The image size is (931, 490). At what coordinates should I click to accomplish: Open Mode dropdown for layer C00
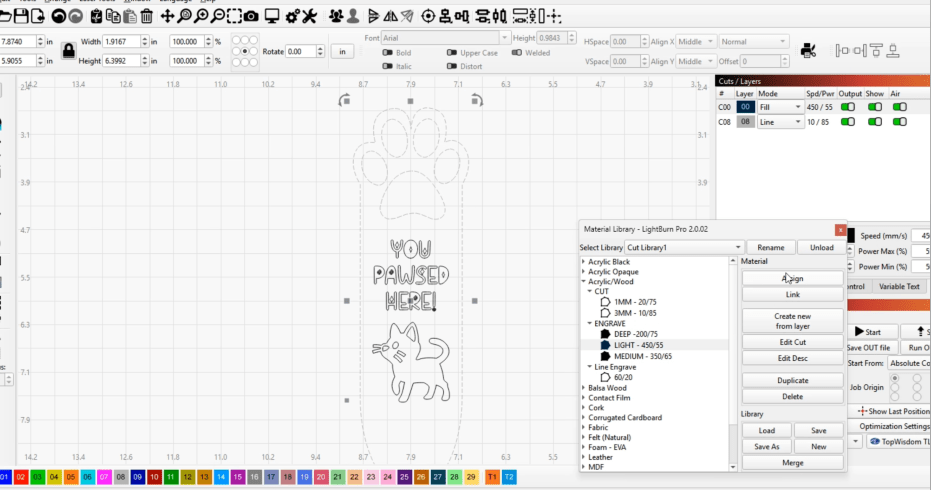click(780, 107)
